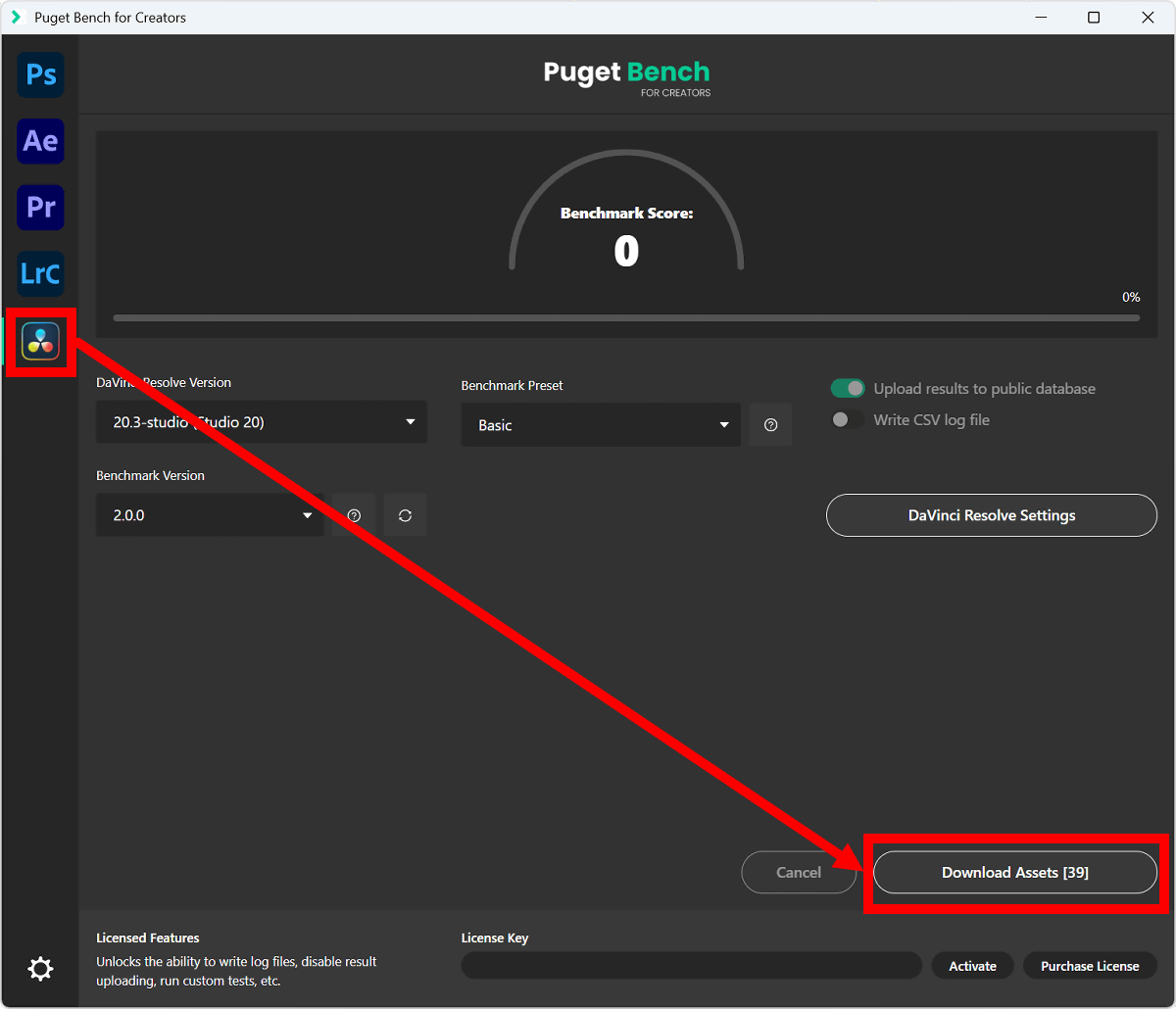Open settings via the gear icon

pyautogui.click(x=40, y=969)
